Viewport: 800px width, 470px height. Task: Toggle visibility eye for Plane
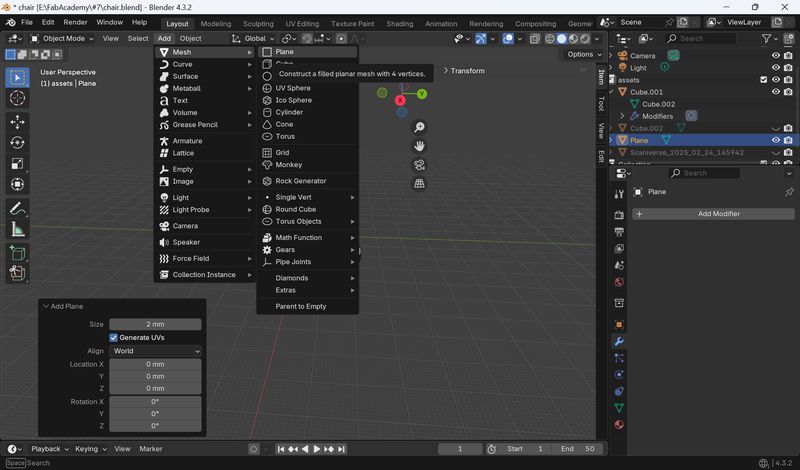tap(776, 140)
